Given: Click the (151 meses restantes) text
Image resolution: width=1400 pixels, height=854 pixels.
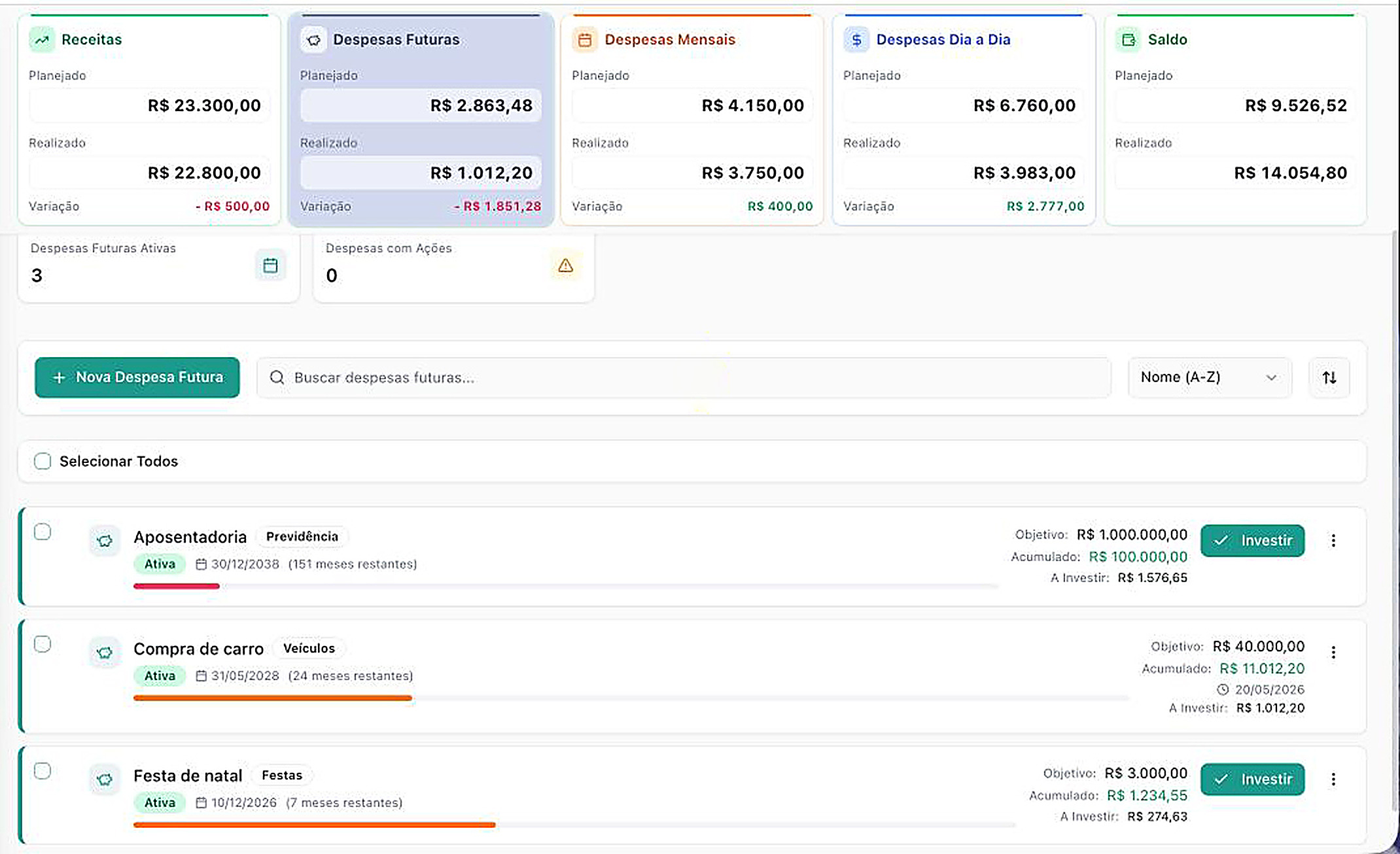Looking at the screenshot, I should (x=353, y=564).
